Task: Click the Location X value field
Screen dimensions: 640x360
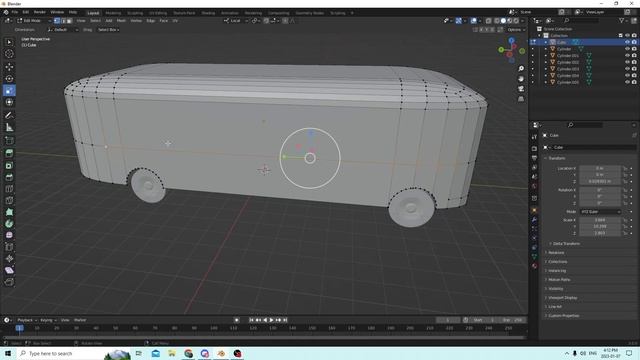Action: [x=600, y=168]
